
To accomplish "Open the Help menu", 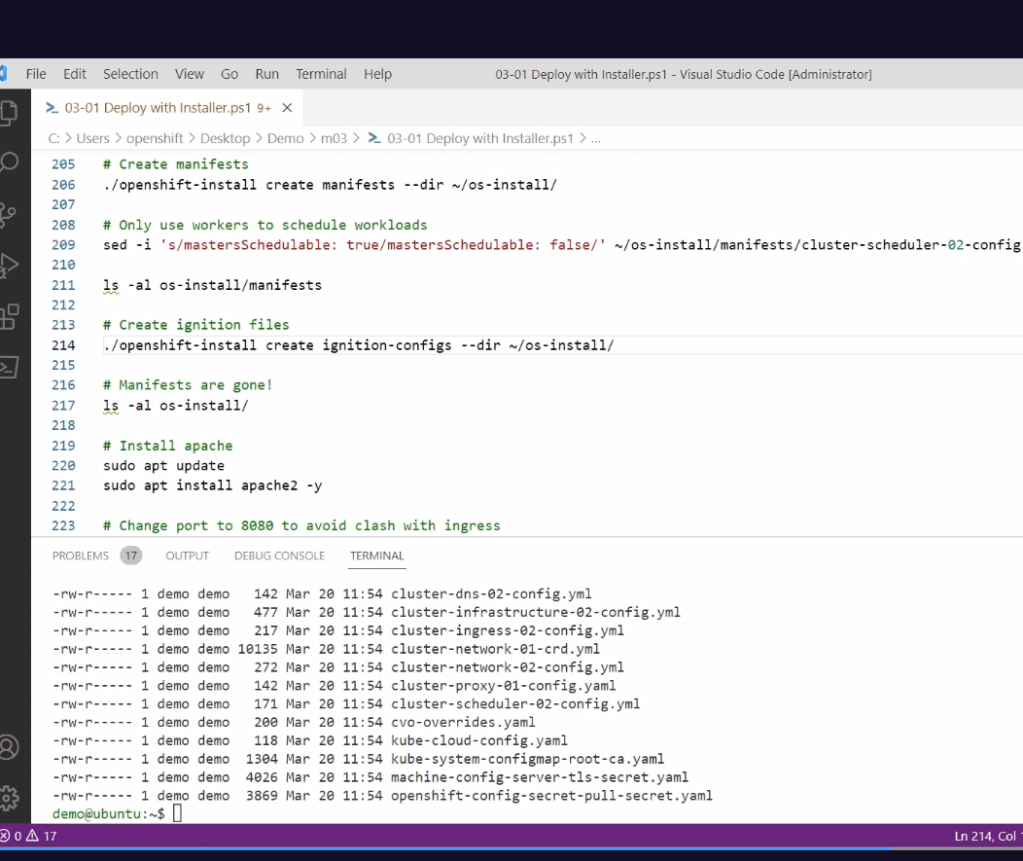I will click(x=378, y=74).
